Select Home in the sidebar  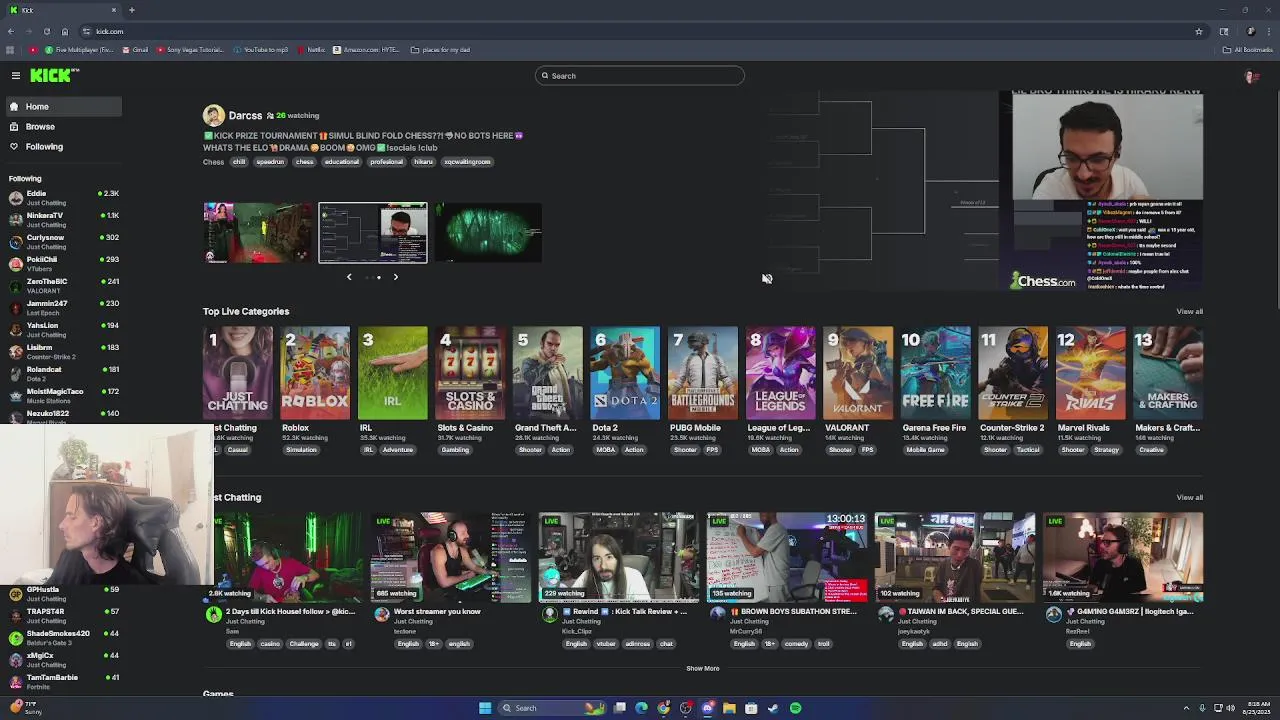pos(62,106)
